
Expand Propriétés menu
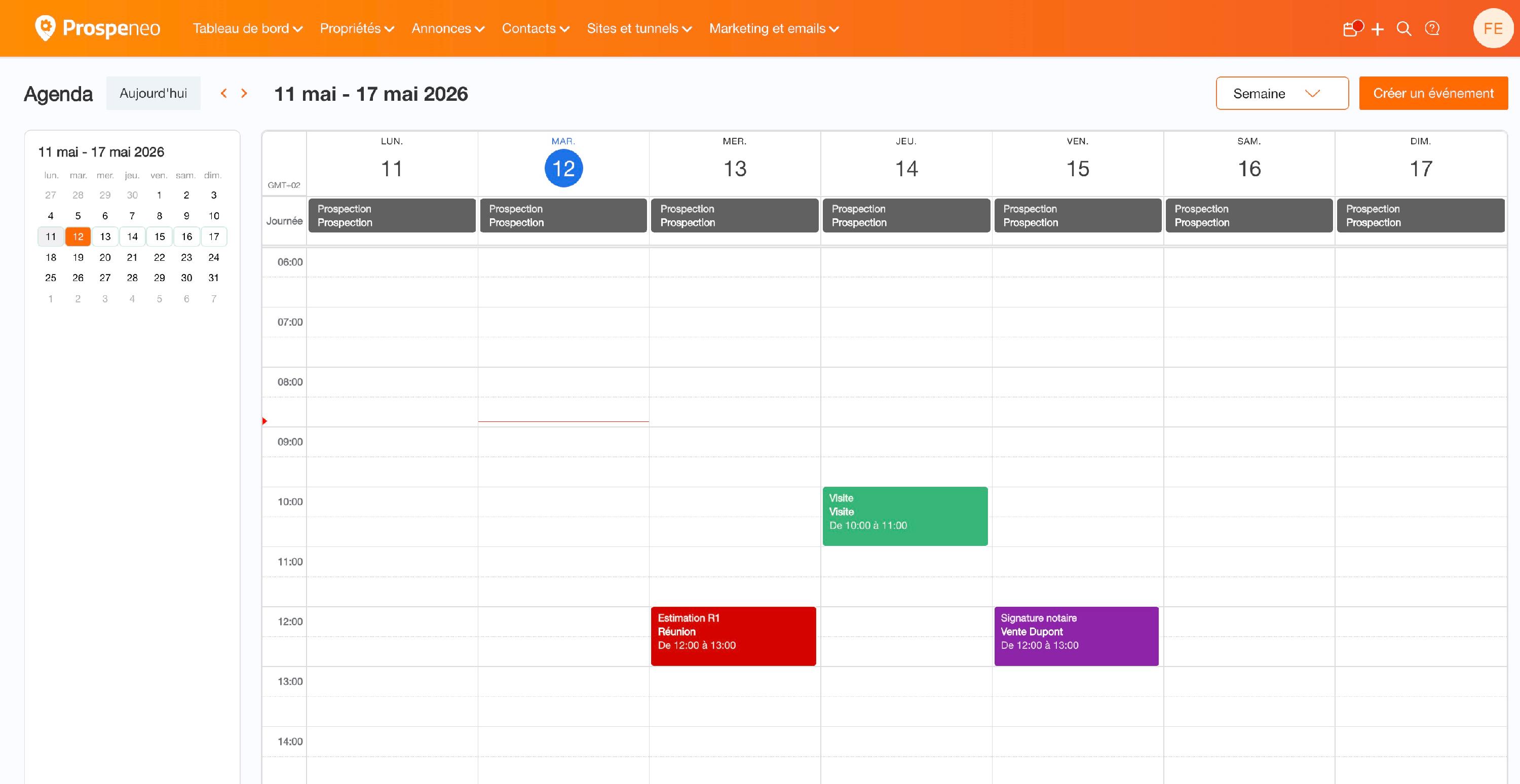point(357,28)
